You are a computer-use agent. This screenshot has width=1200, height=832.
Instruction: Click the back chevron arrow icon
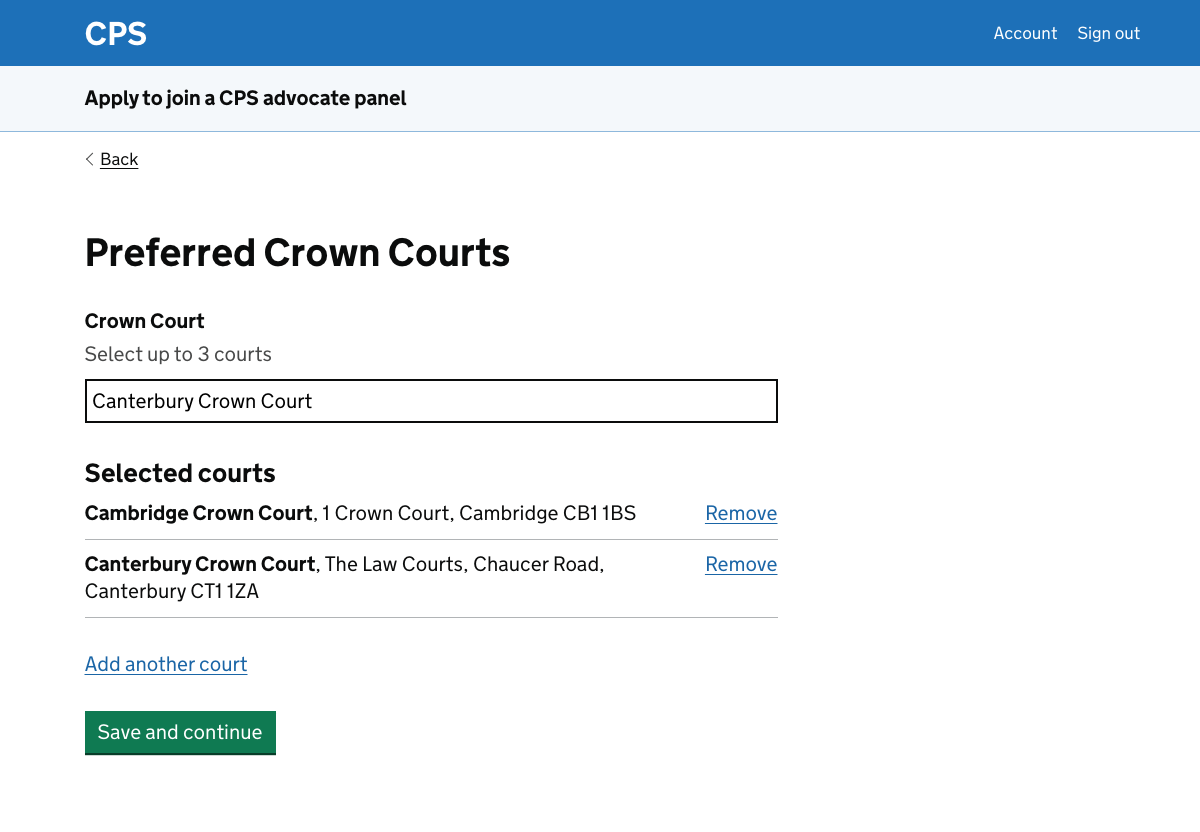pos(89,159)
